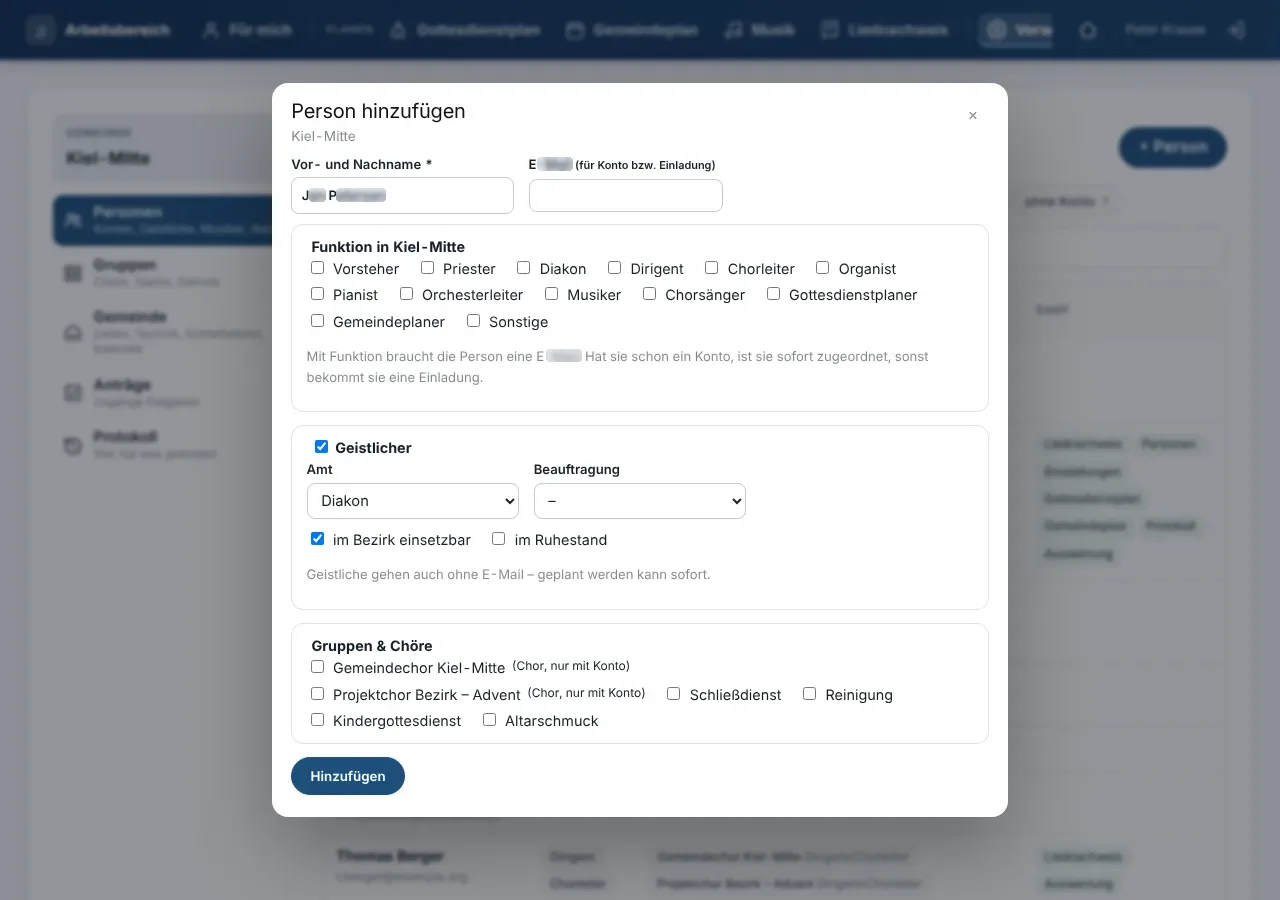Uncheck im Bezirk einsetzbar
Screen dimensions: 1280x900
(x=317, y=539)
